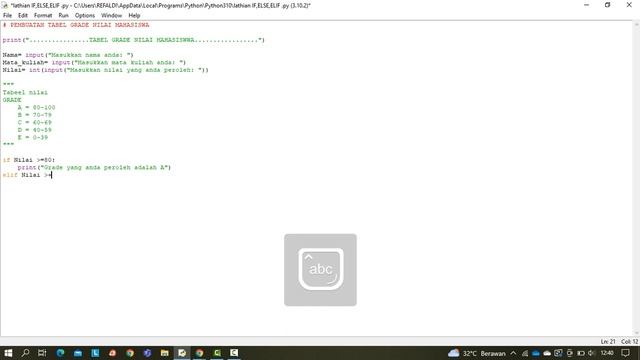This screenshot has width=640, height=360.
Task: Click the 'B = 70-79' line
Action: [x=35, y=115]
